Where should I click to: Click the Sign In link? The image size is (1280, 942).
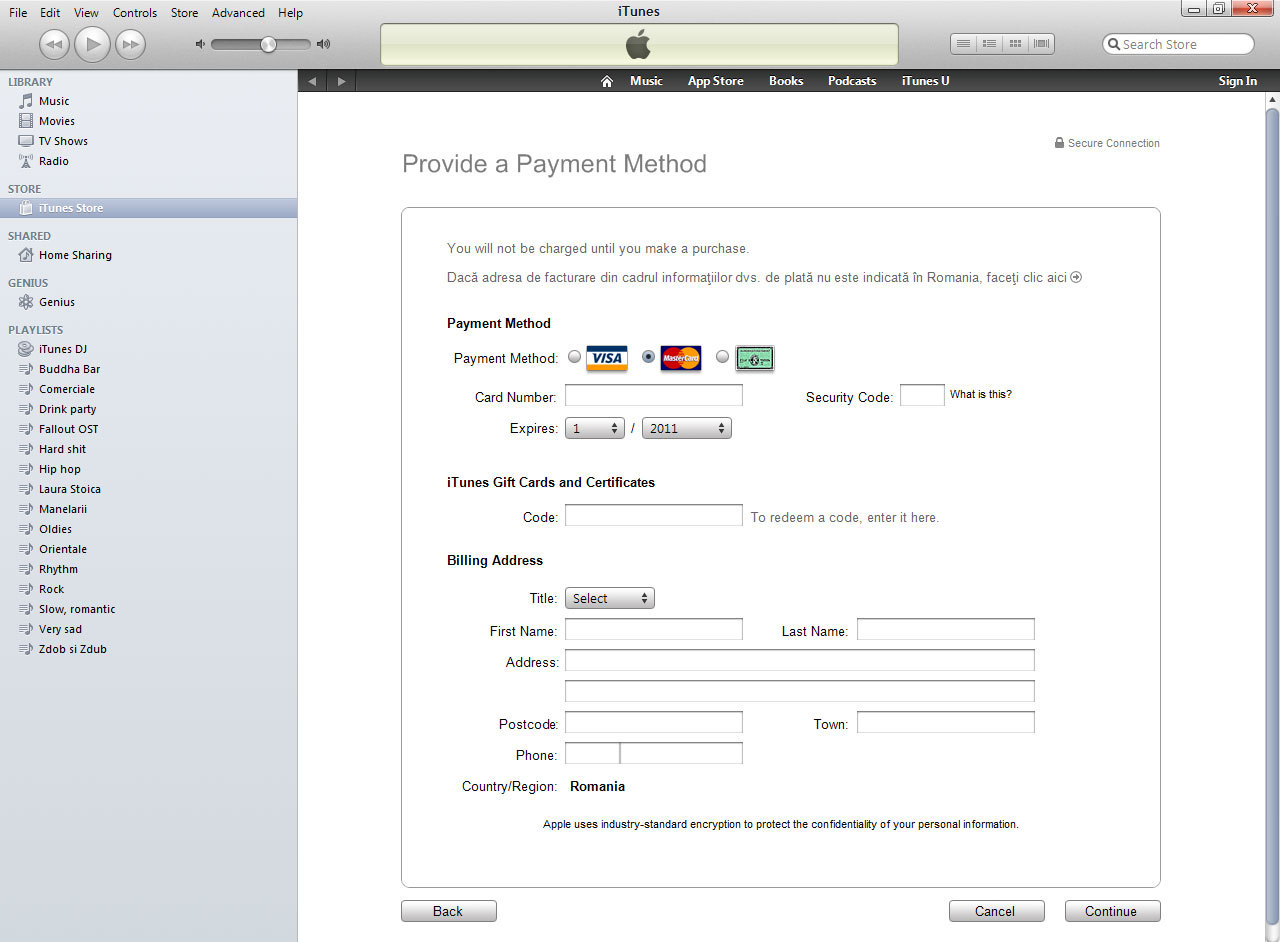click(1238, 81)
